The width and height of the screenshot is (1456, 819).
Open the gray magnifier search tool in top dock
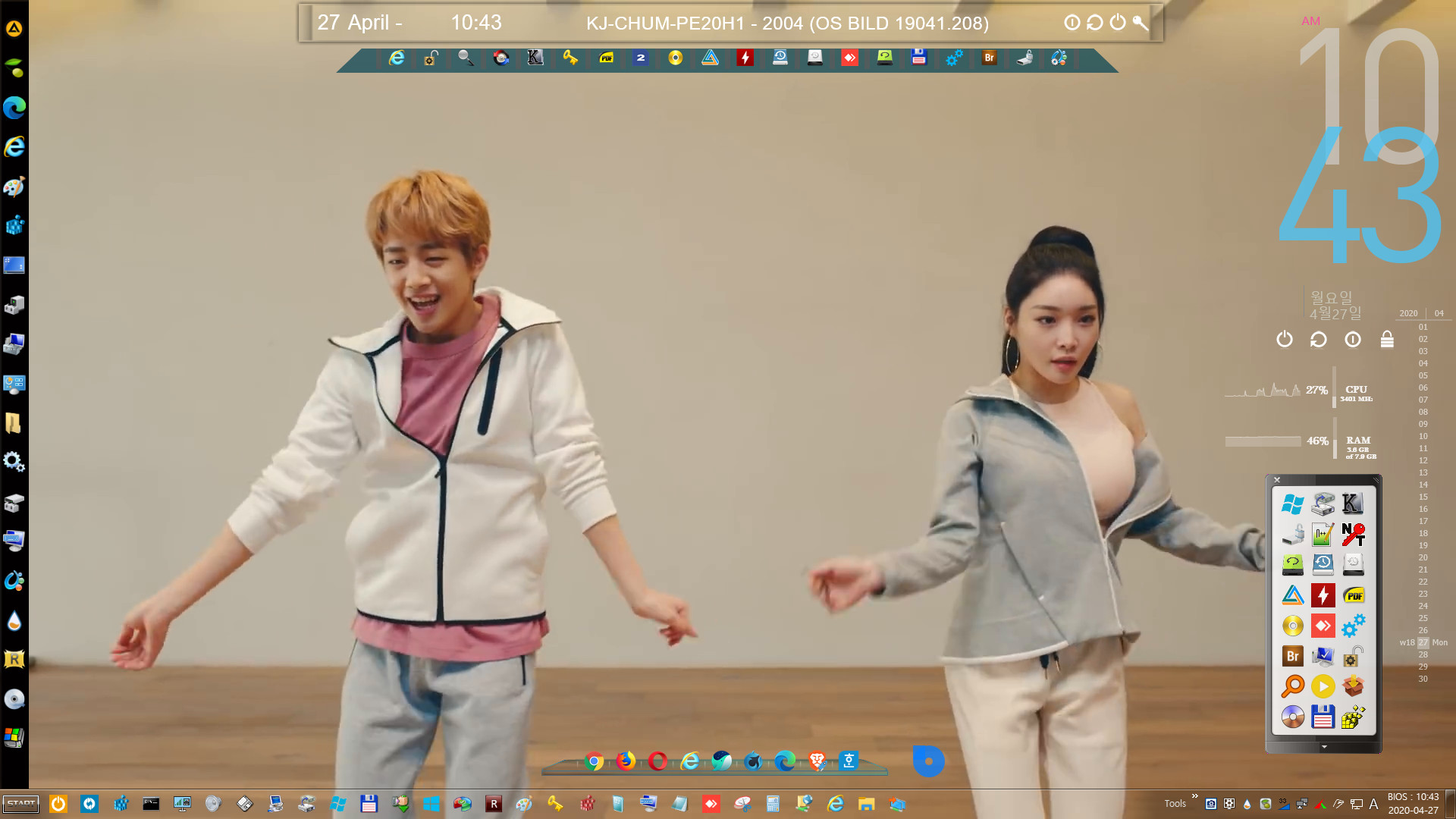pos(466,58)
